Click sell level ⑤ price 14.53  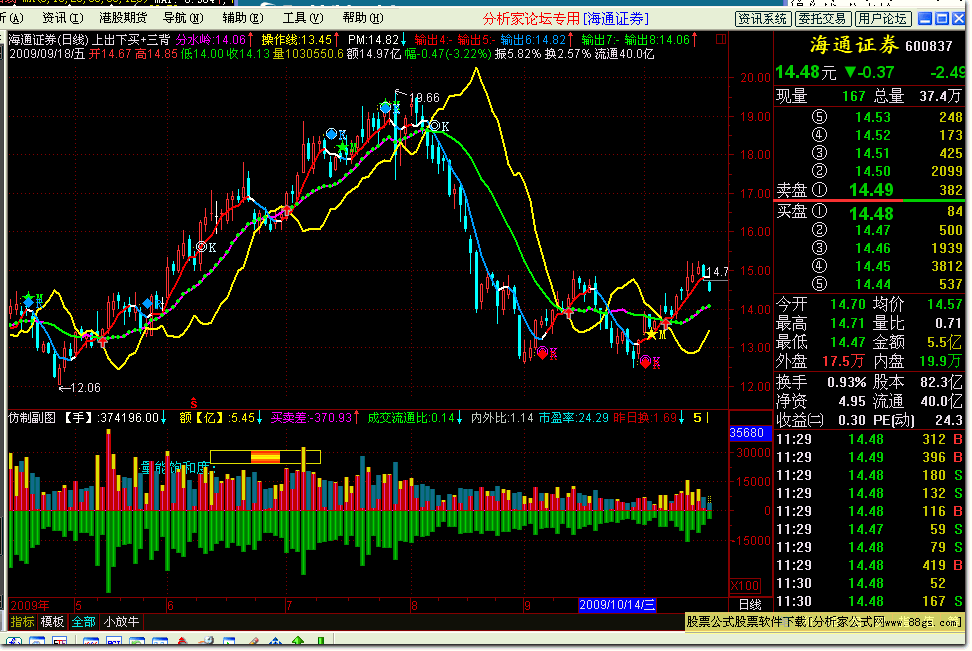coord(872,117)
